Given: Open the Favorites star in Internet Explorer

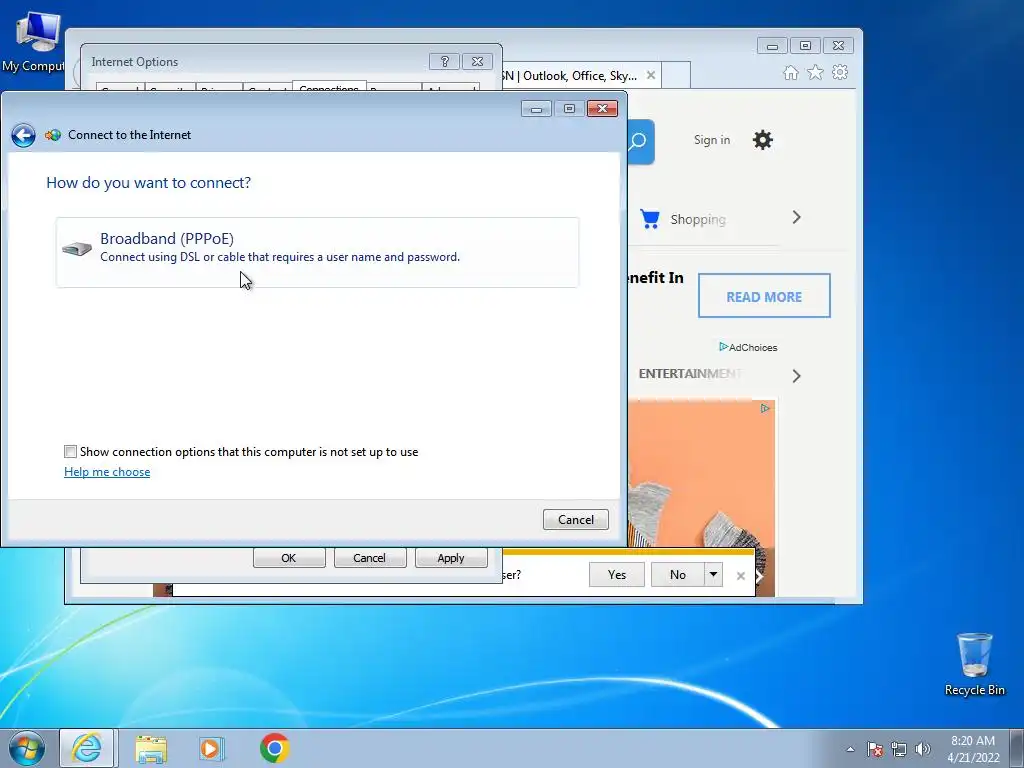Looking at the screenshot, I should click(815, 72).
